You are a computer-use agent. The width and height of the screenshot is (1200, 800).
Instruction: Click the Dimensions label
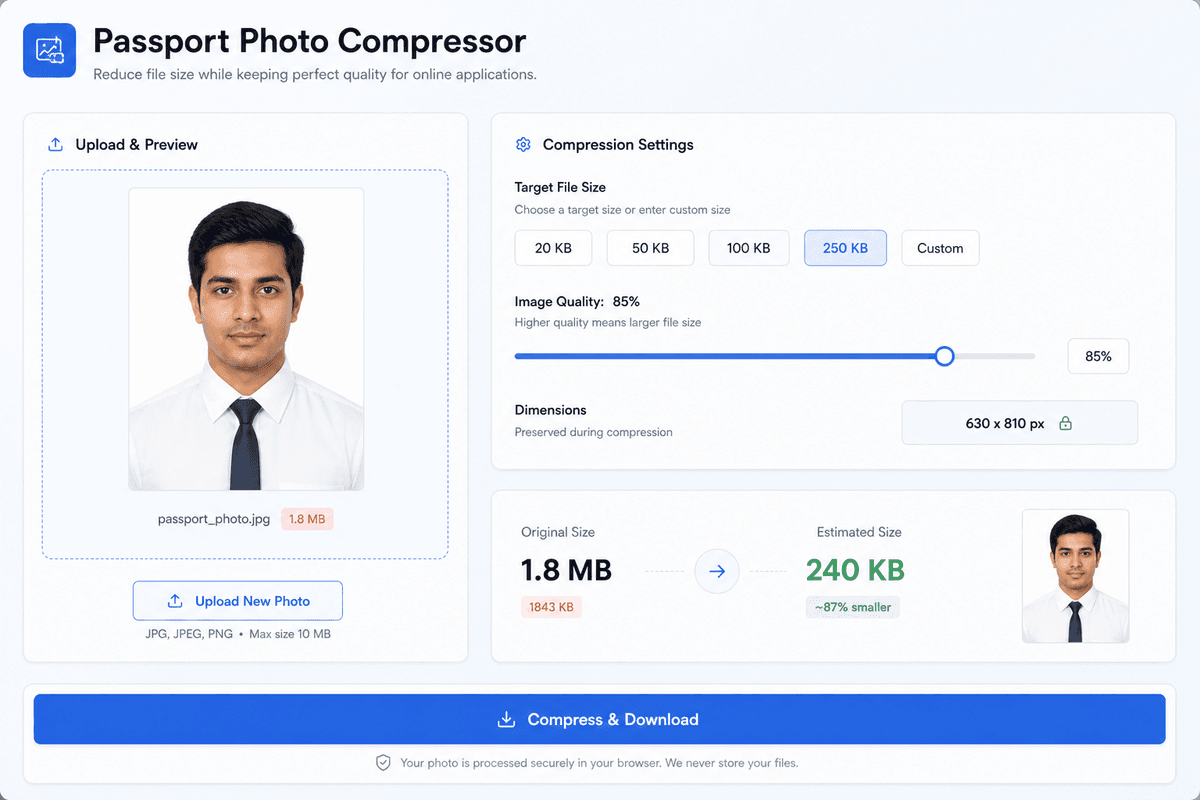[550, 410]
